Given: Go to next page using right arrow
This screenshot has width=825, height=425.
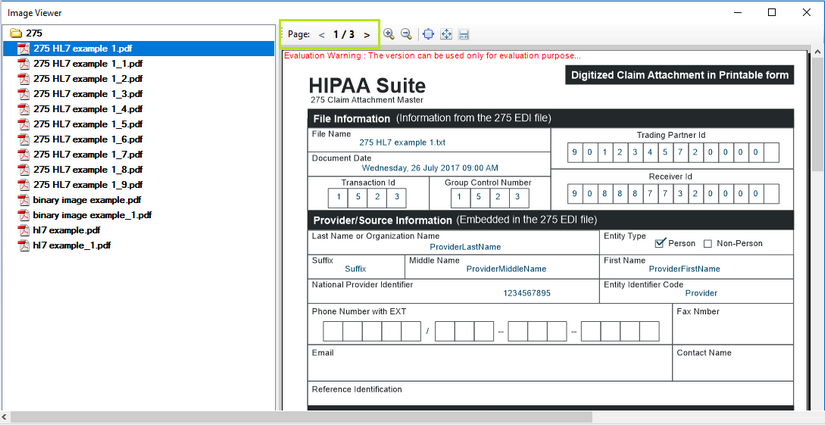Looking at the screenshot, I should point(367,34).
